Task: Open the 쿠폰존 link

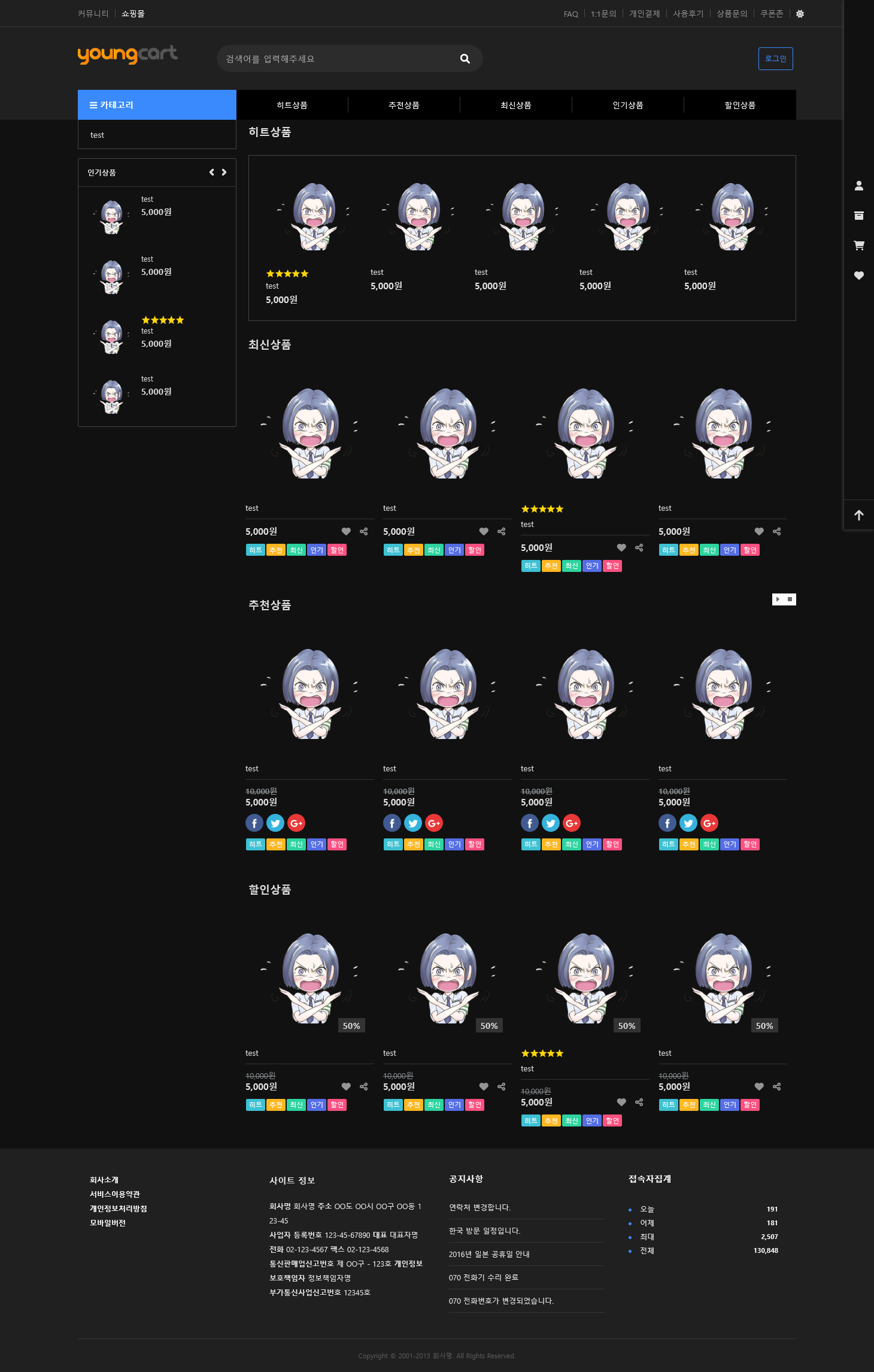Action: point(772,14)
